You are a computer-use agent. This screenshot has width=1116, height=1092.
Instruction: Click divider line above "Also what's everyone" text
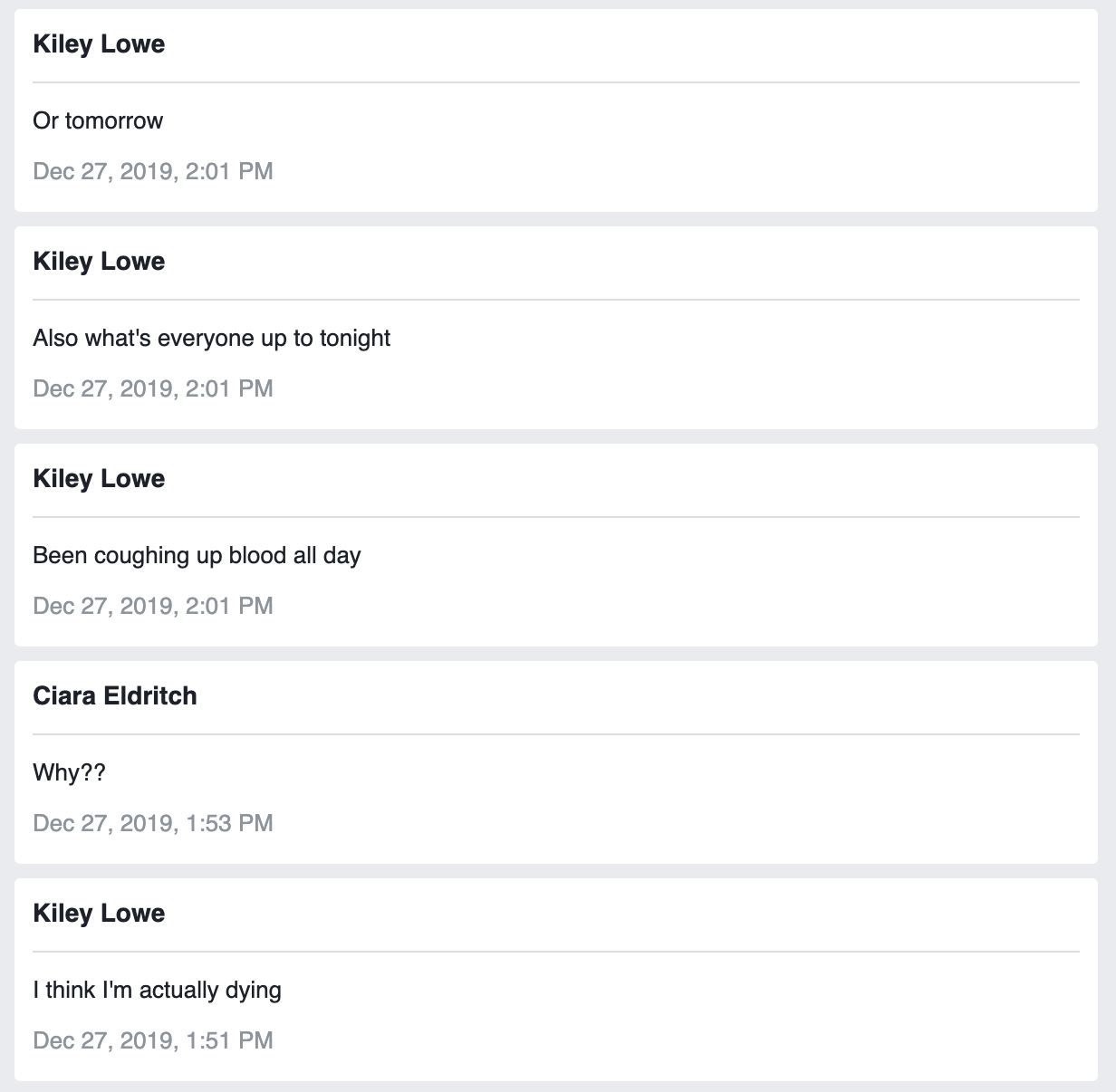click(556, 300)
